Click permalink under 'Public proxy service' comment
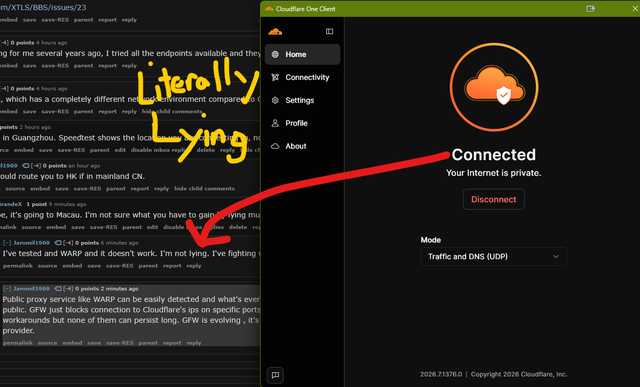The width and height of the screenshot is (640, 387). 18,343
